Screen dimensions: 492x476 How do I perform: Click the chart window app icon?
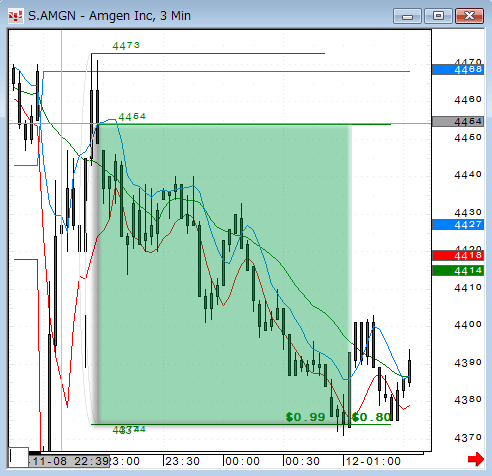click(x=16, y=16)
